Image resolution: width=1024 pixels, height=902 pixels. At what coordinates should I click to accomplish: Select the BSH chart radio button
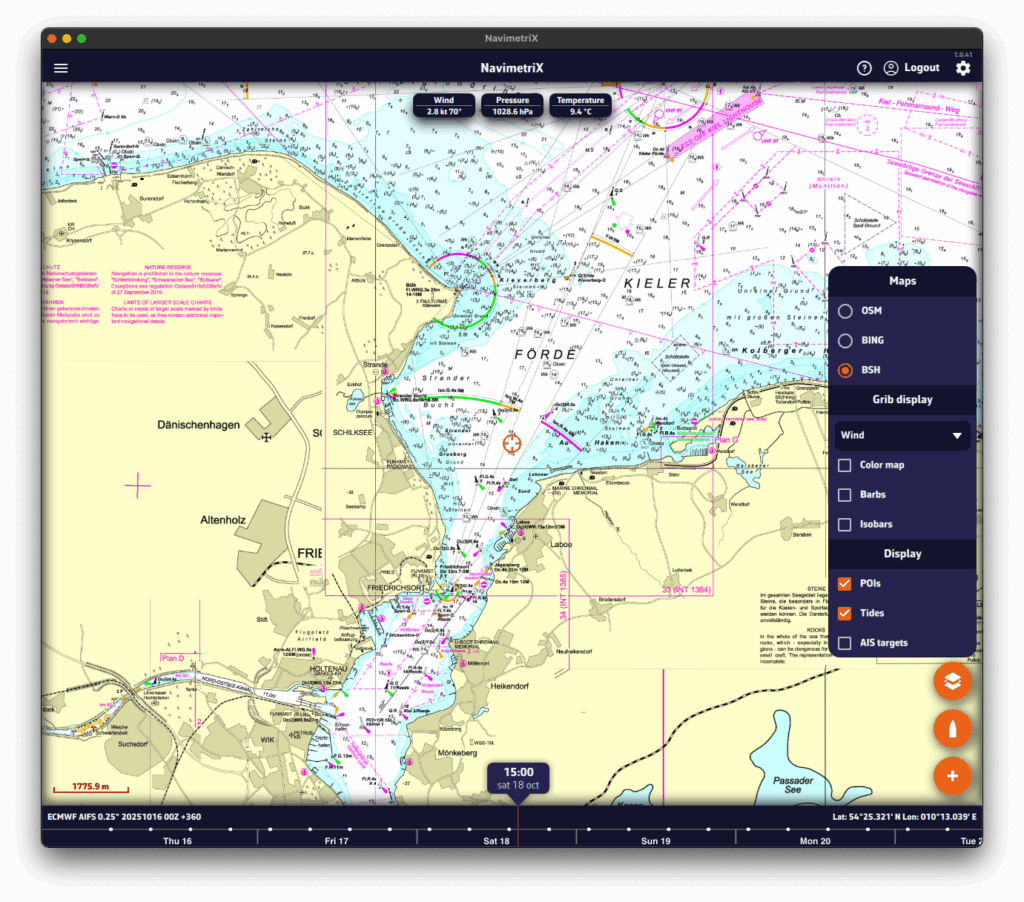tap(845, 370)
